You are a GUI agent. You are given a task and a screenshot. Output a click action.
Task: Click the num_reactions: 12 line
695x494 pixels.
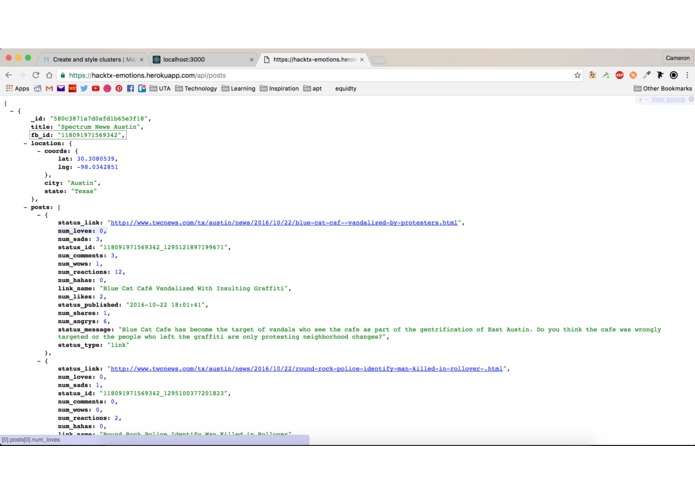(91, 272)
